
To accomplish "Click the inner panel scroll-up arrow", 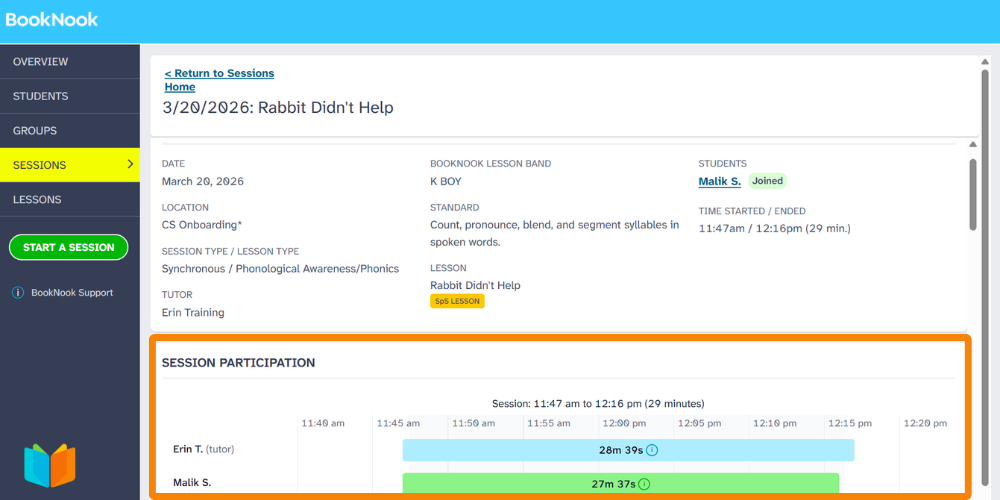I will click(x=973, y=145).
